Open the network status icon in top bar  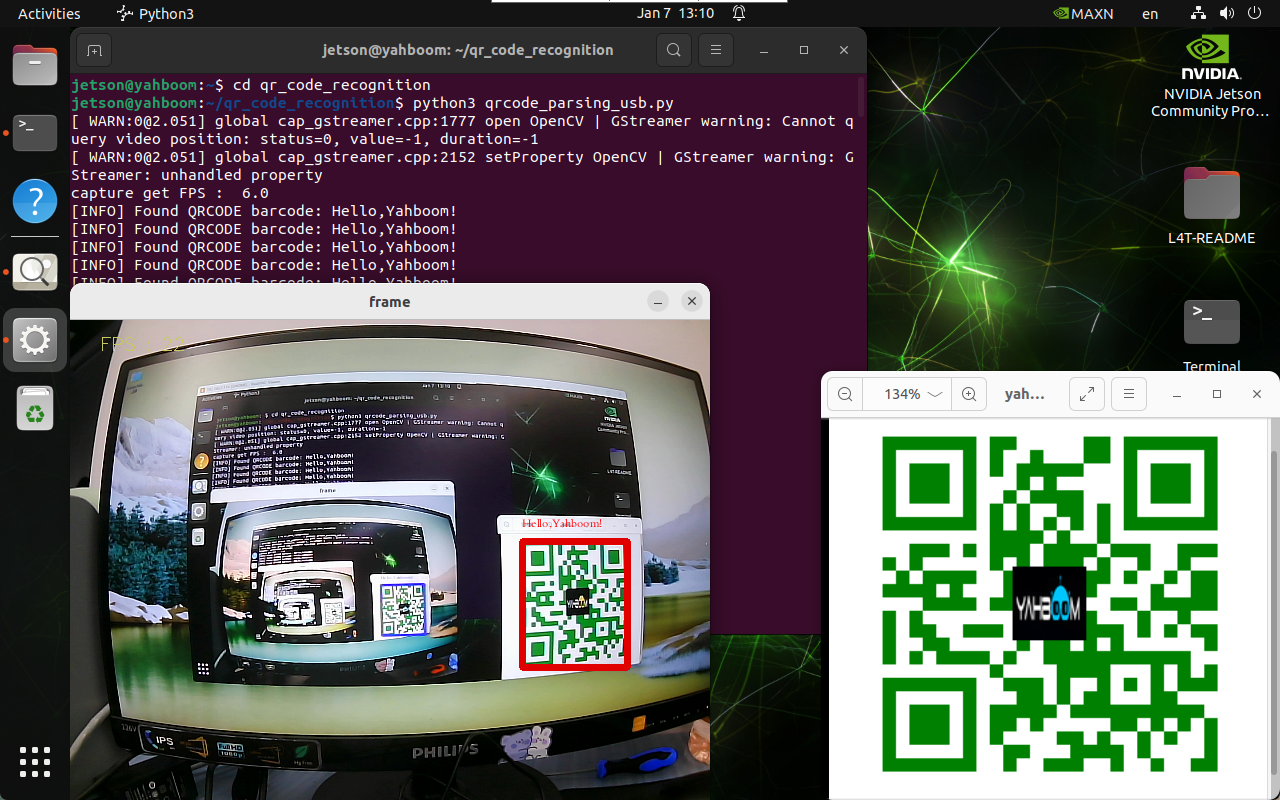(1199, 13)
